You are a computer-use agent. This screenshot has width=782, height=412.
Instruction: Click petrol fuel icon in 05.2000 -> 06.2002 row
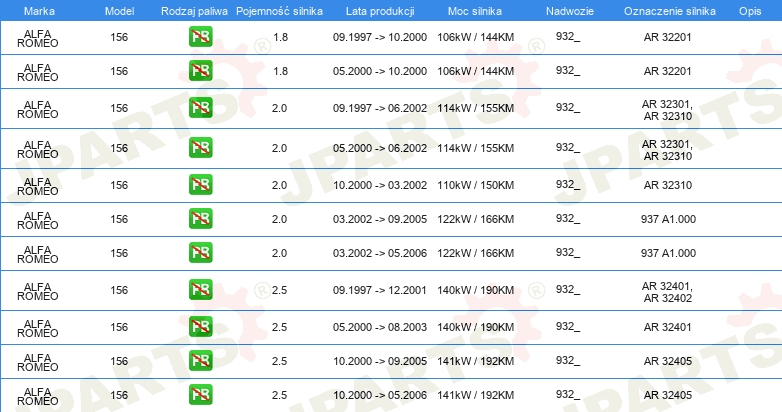(200, 148)
